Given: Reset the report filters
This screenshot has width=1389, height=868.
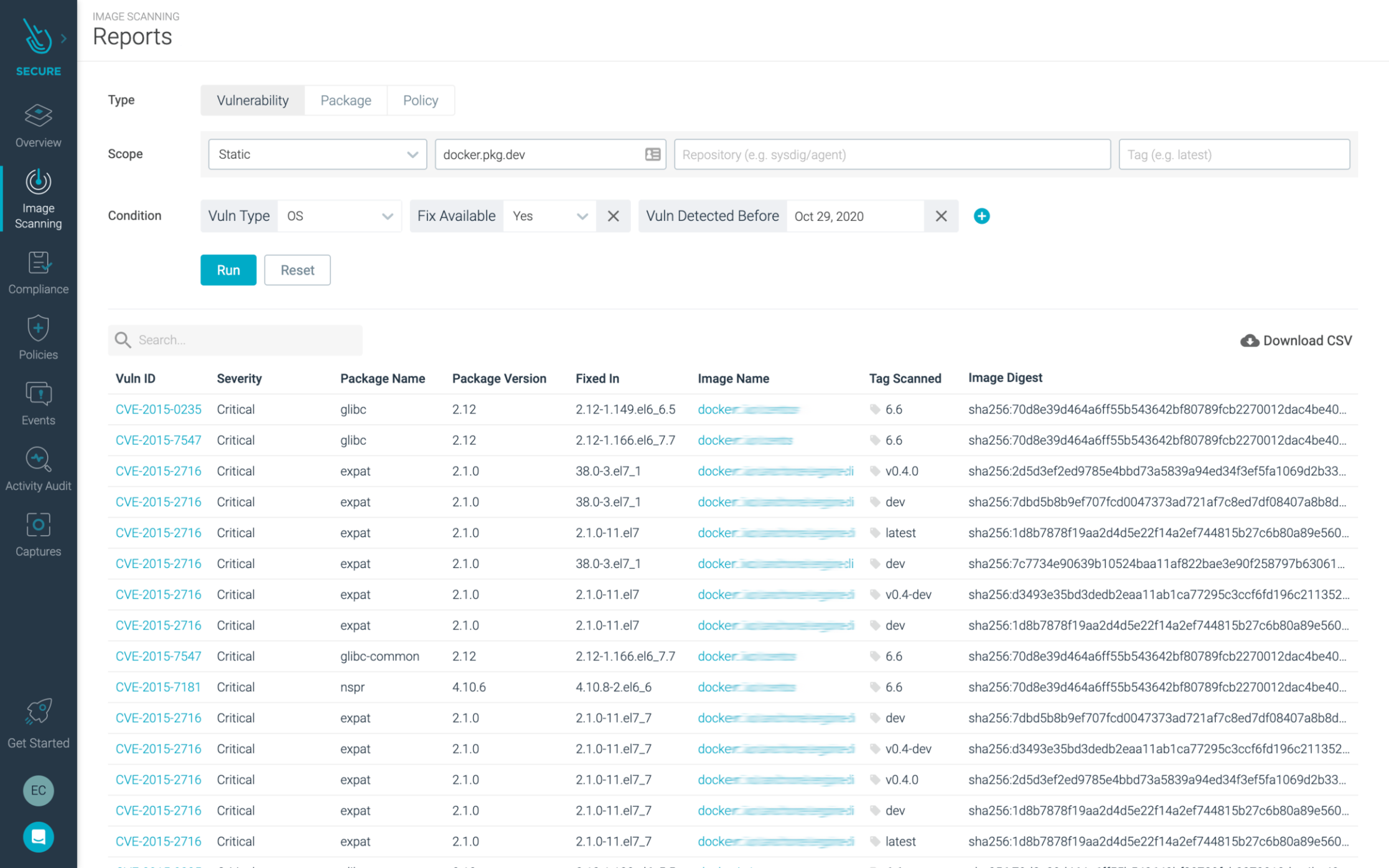Looking at the screenshot, I should pyautogui.click(x=297, y=270).
